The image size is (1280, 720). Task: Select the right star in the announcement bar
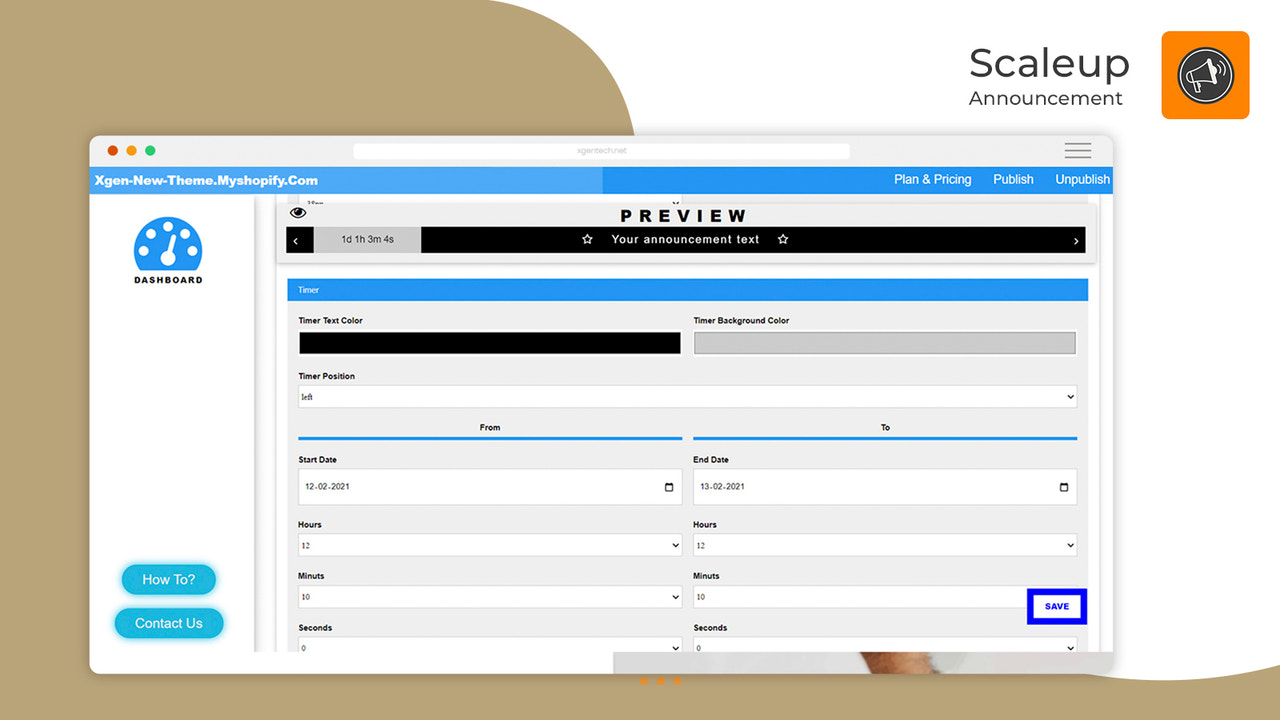782,239
